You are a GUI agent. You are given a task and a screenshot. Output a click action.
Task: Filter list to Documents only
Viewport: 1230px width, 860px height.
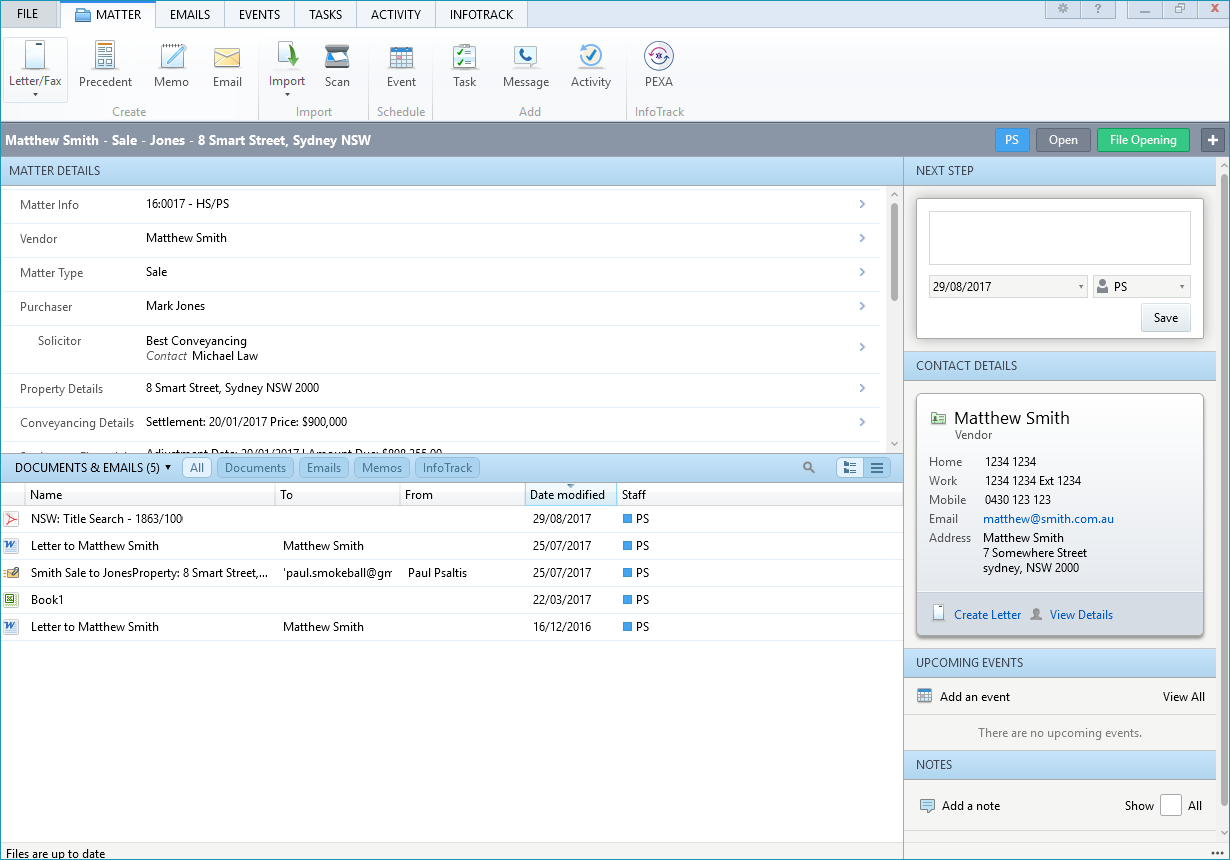pos(255,467)
